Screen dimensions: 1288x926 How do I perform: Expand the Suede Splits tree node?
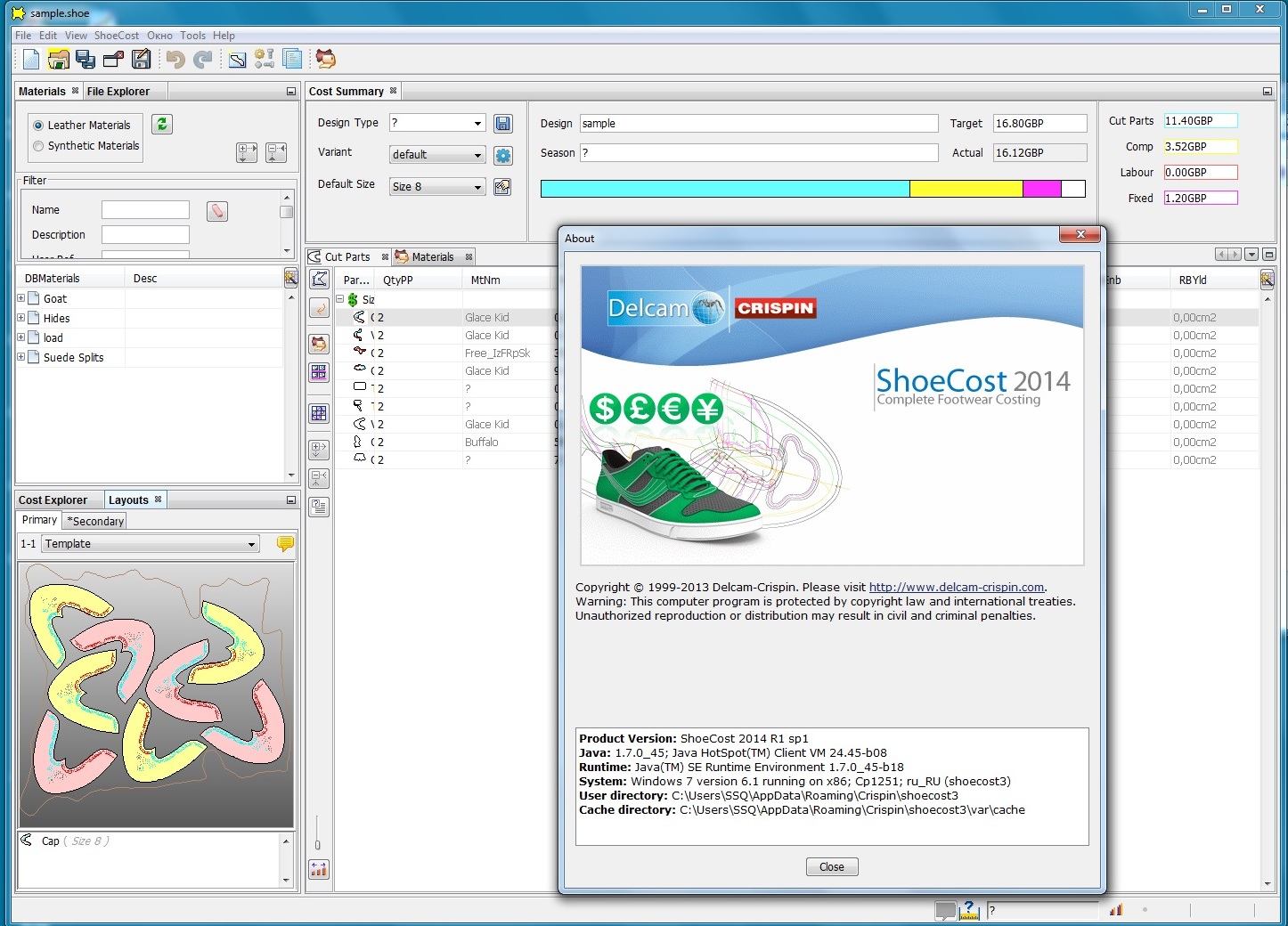20,357
